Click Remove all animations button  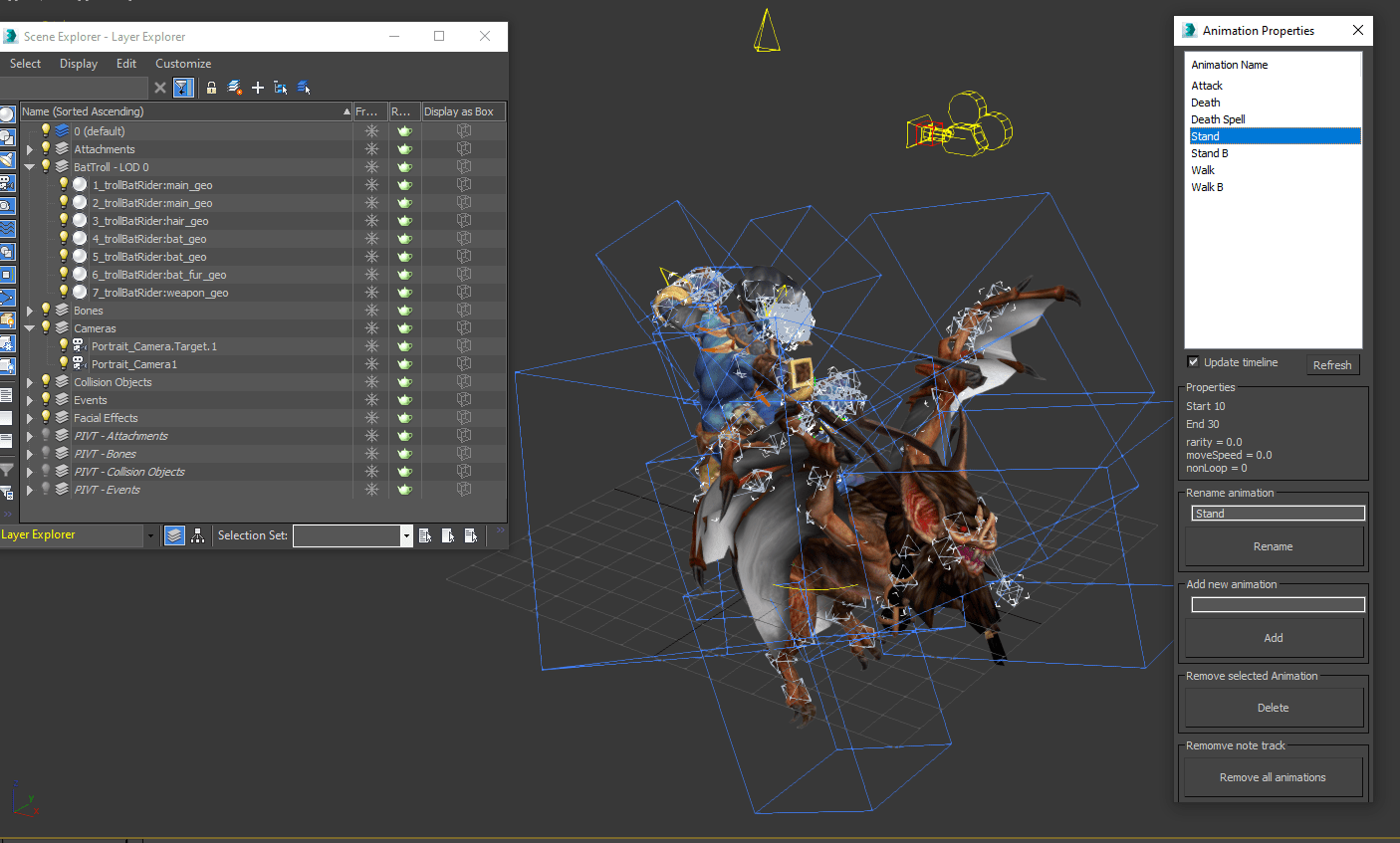1274,777
